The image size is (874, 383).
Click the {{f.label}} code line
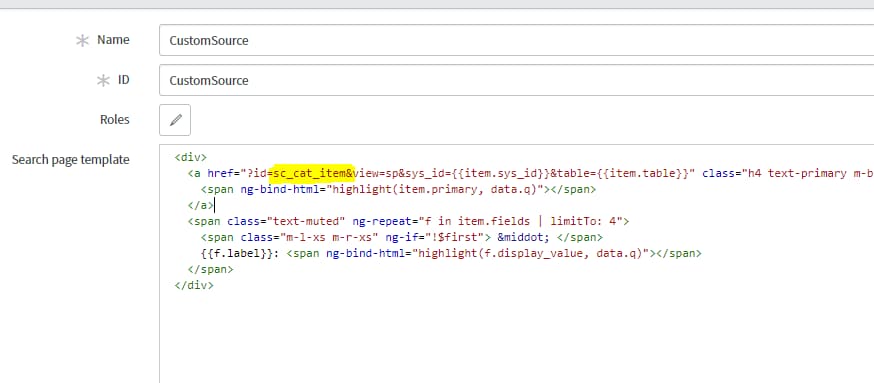[x=451, y=253]
